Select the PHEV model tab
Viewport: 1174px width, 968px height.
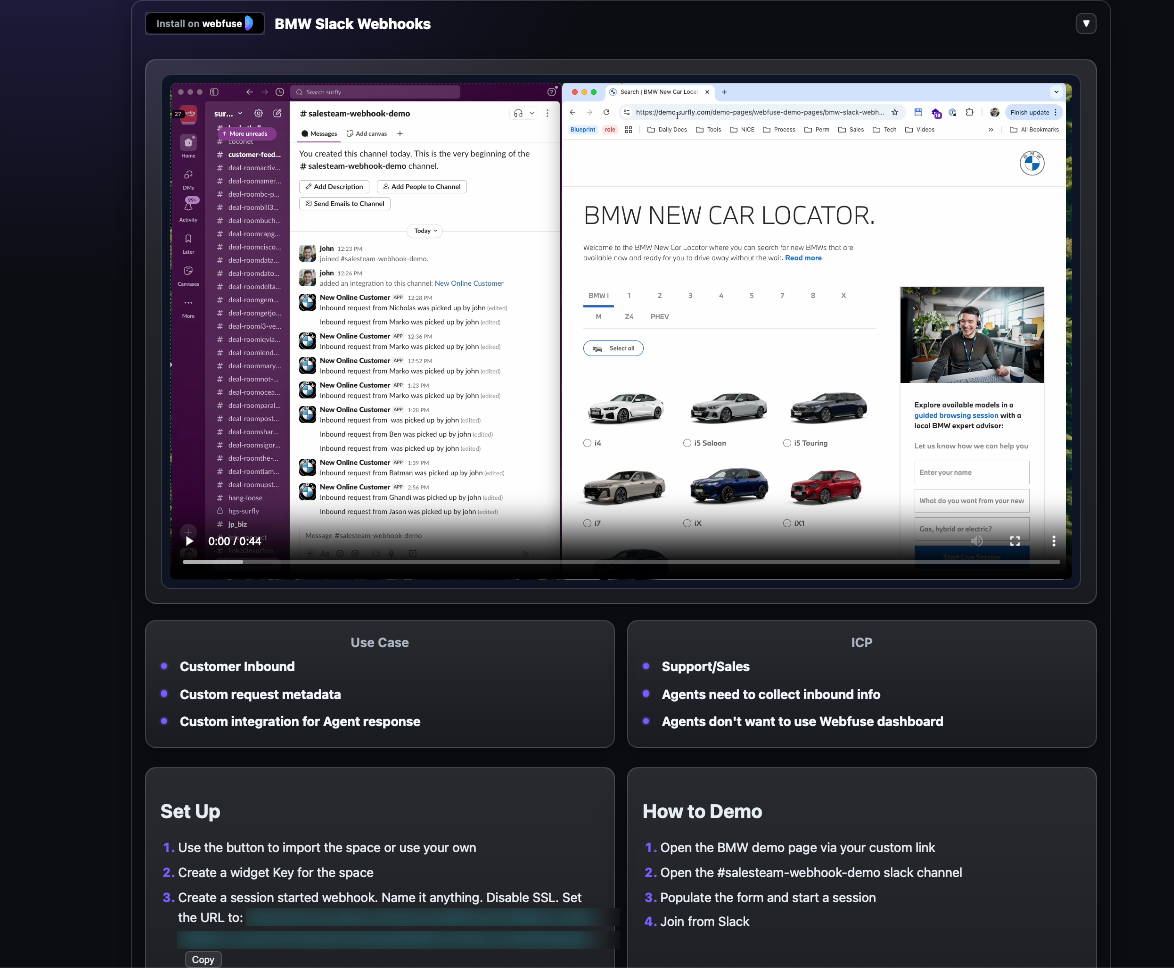tap(660, 317)
